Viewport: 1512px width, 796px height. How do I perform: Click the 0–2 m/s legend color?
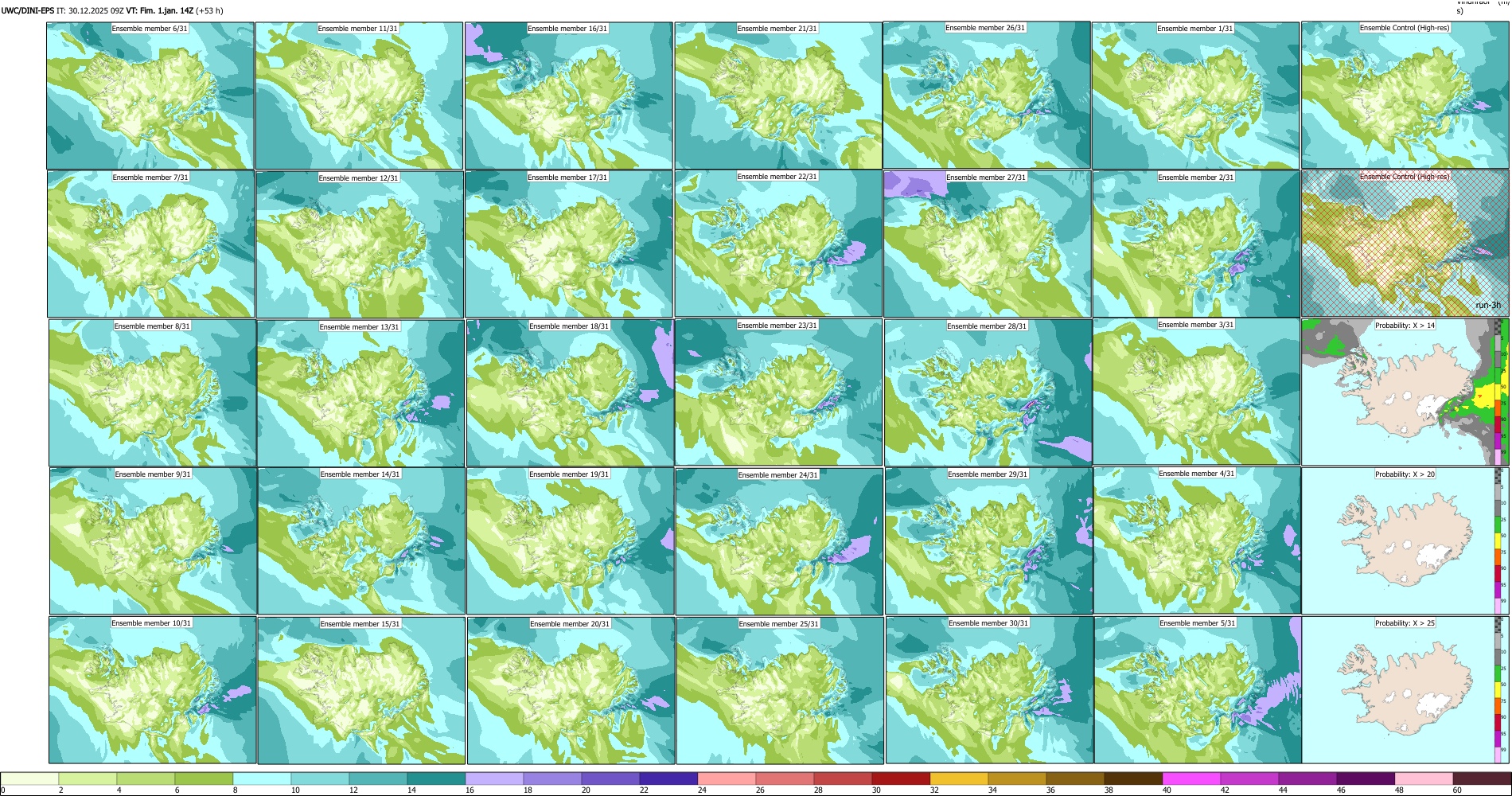pos(29,778)
